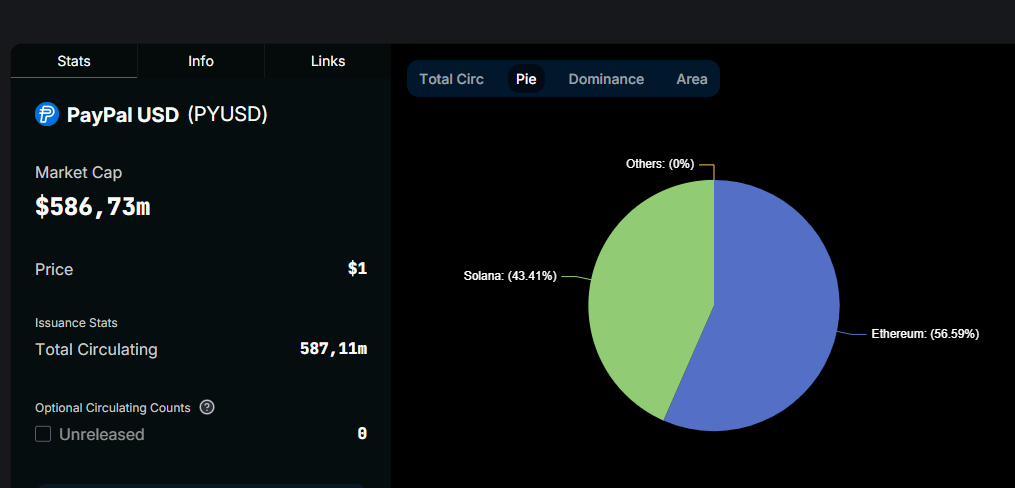Click the $586,73m market cap value
Image resolution: width=1015 pixels, height=488 pixels.
93,206
